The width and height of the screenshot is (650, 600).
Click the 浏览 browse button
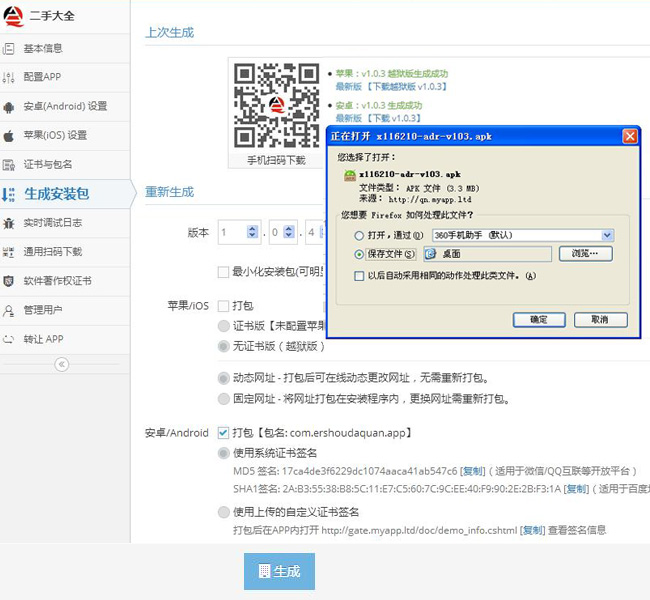pyautogui.click(x=585, y=253)
